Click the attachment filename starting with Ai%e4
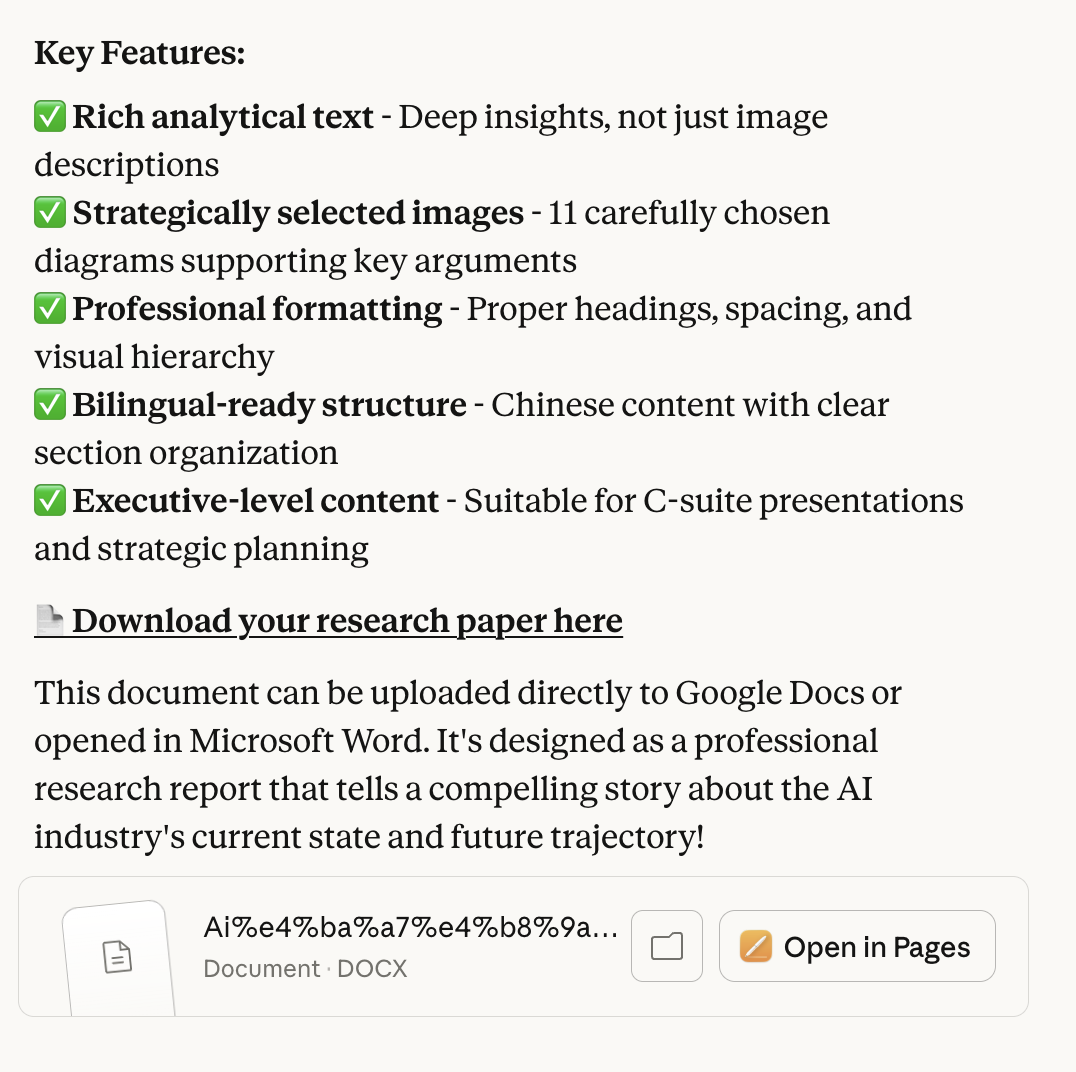 pos(410,928)
